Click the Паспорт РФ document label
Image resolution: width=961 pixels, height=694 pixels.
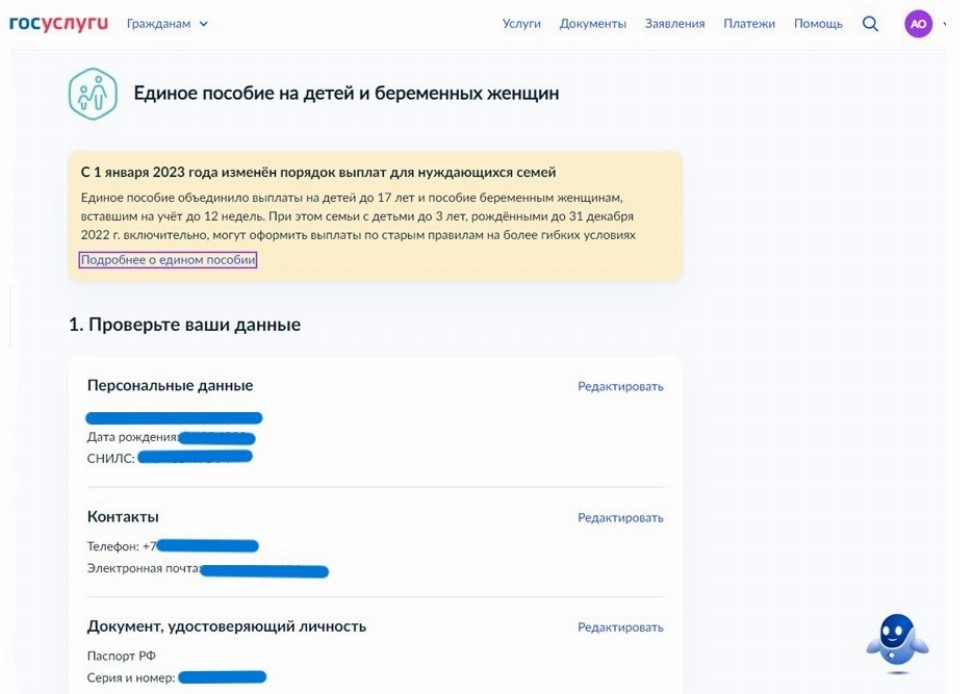point(121,656)
